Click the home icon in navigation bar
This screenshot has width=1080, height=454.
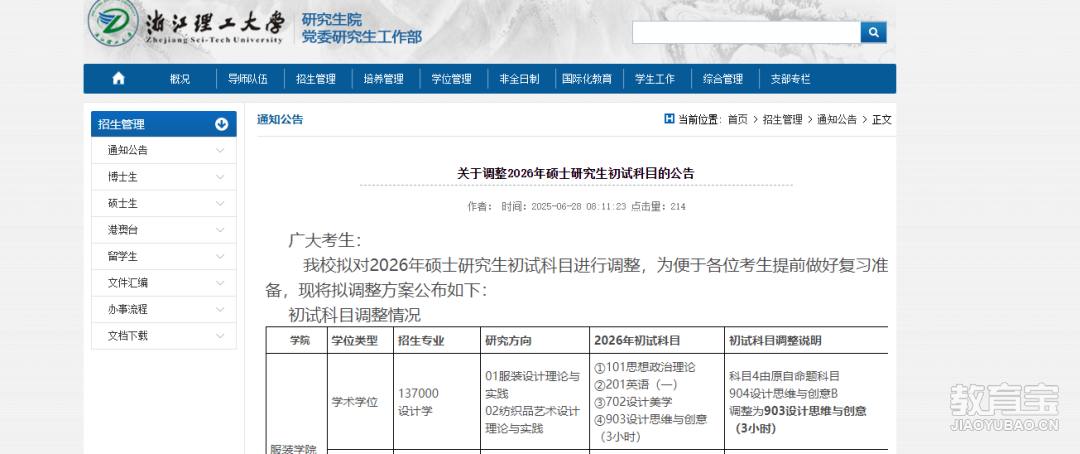click(x=119, y=79)
